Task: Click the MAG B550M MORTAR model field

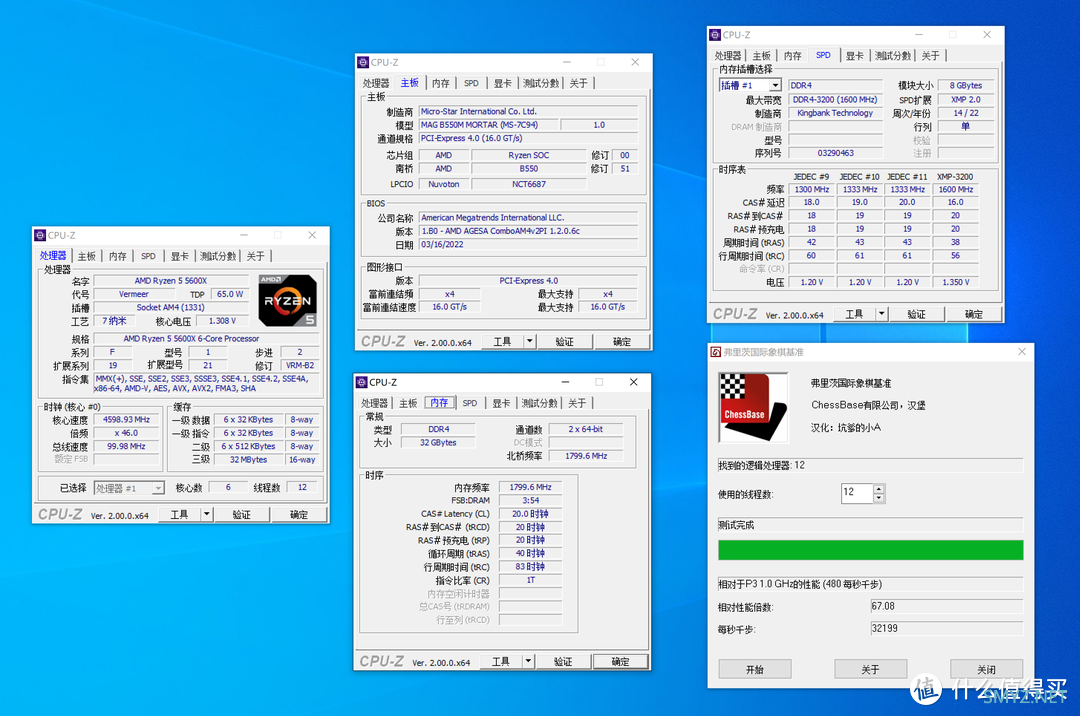Action: pos(488,125)
